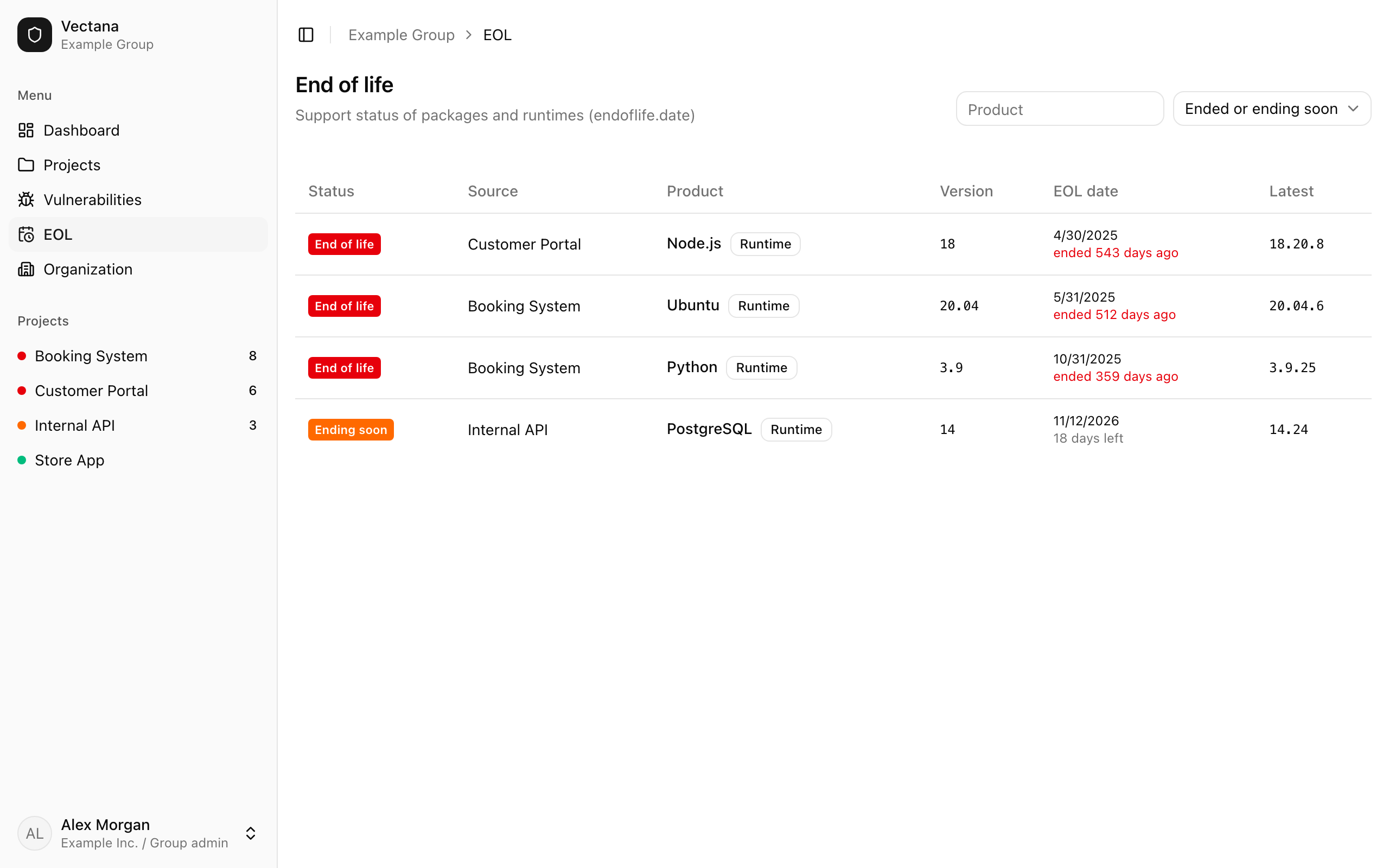
Task: Click the Example Group breadcrumb link
Action: pyautogui.click(x=401, y=35)
